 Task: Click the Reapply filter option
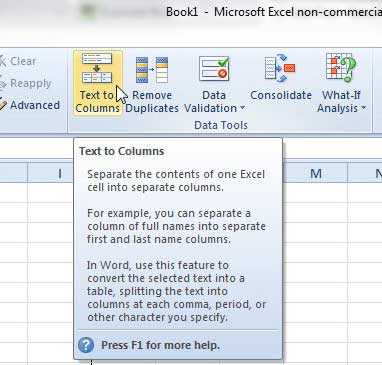point(26,83)
